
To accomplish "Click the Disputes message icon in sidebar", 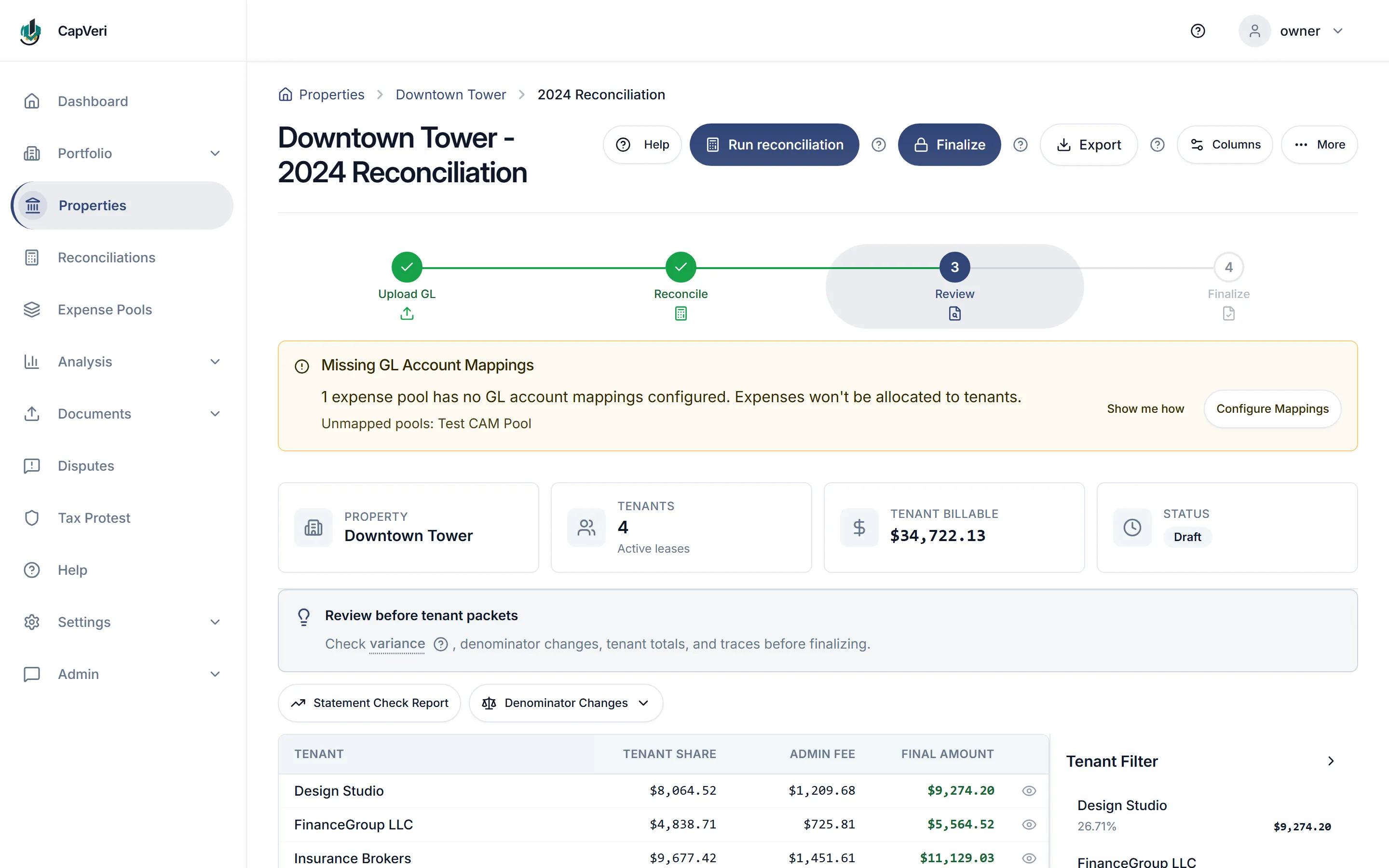I will (31, 465).
